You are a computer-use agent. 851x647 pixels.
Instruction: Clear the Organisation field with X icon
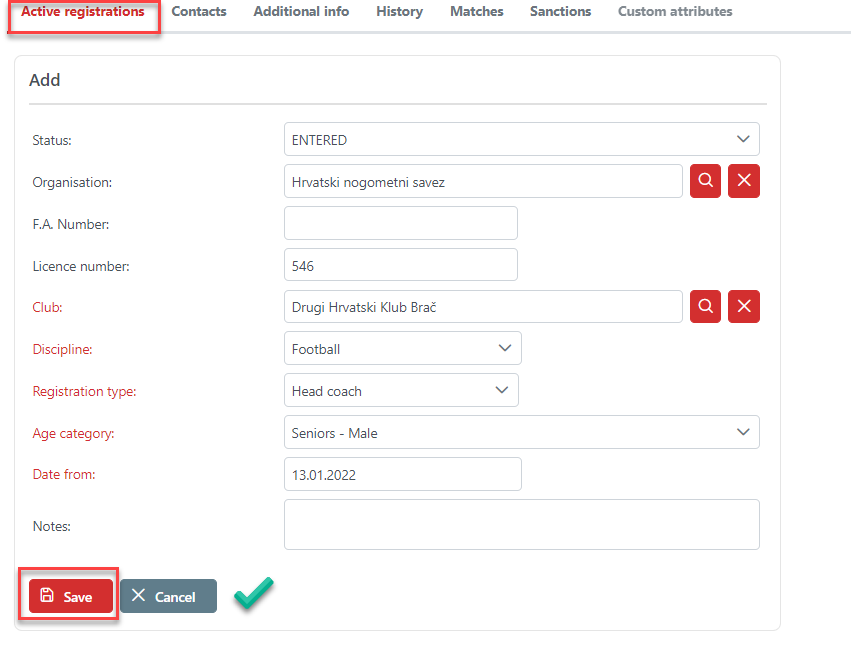pyautogui.click(x=743, y=181)
